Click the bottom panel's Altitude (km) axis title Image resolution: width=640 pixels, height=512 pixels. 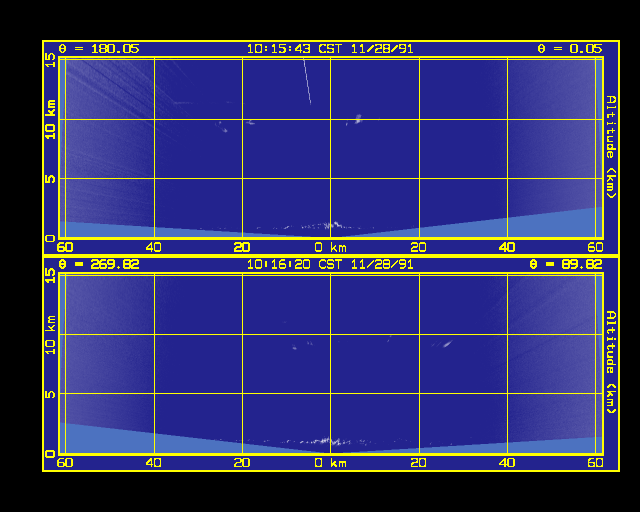[611, 362]
